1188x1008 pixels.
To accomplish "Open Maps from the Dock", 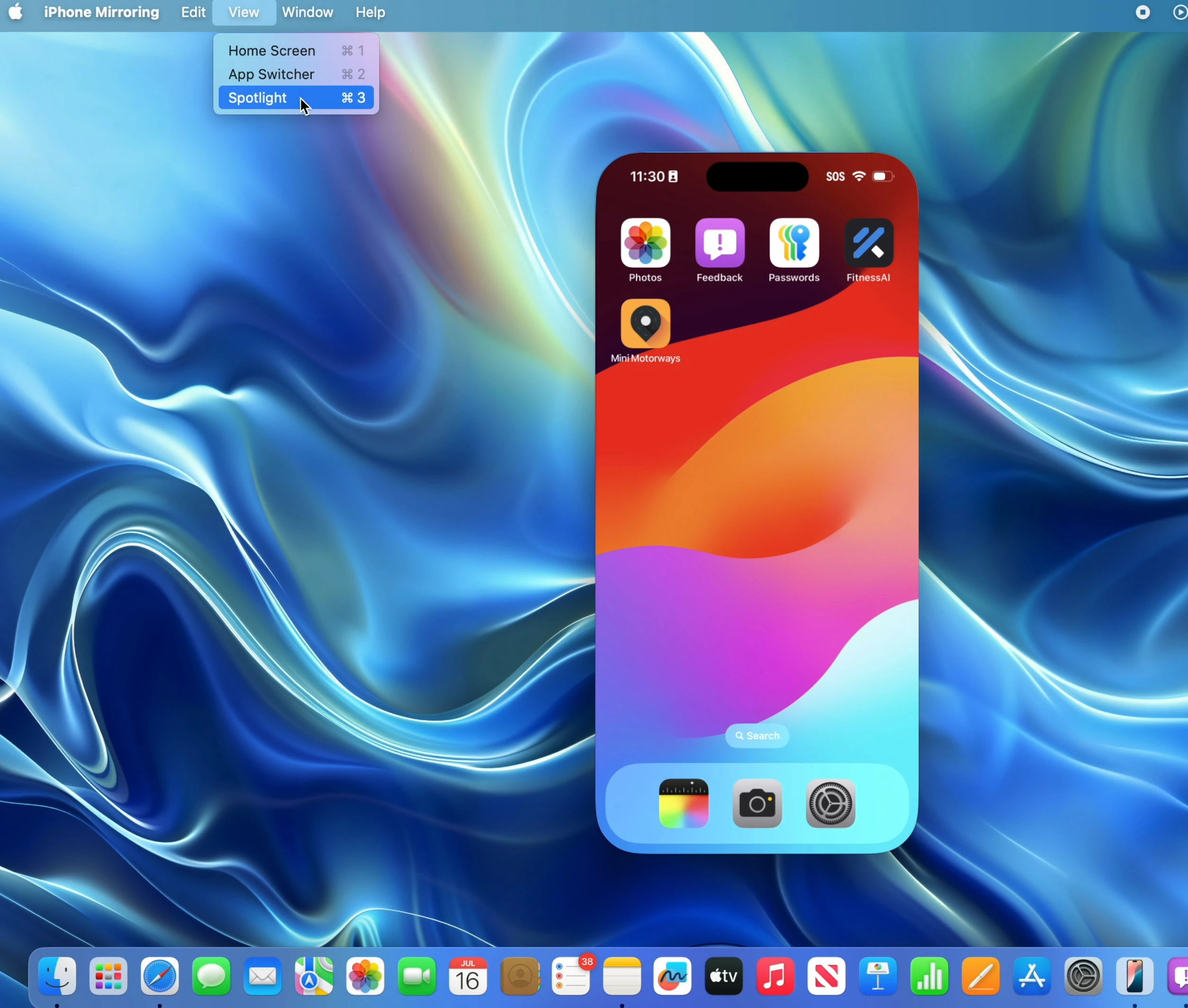I will [x=314, y=976].
